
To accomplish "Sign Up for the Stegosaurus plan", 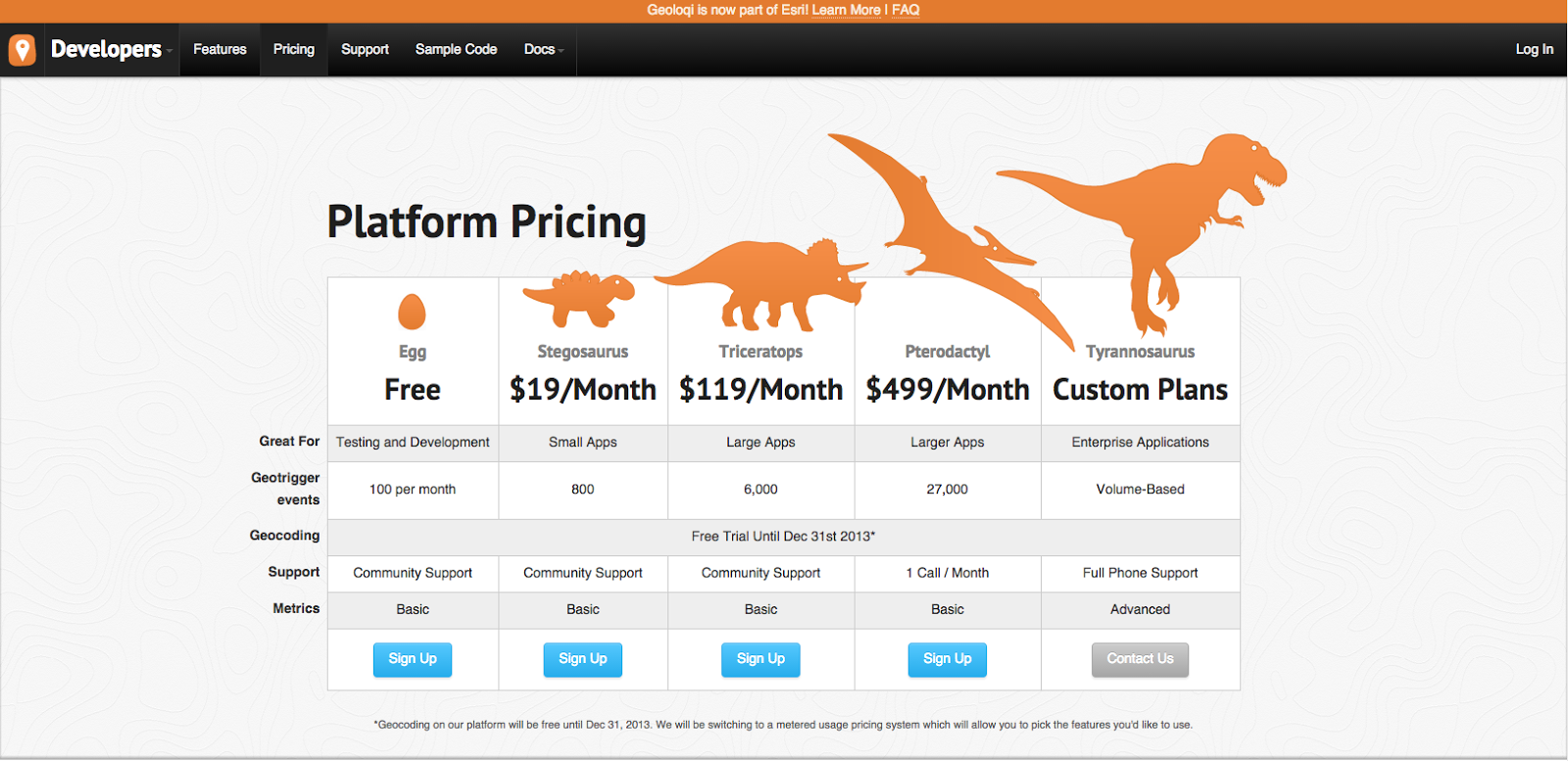I will click(583, 659).
